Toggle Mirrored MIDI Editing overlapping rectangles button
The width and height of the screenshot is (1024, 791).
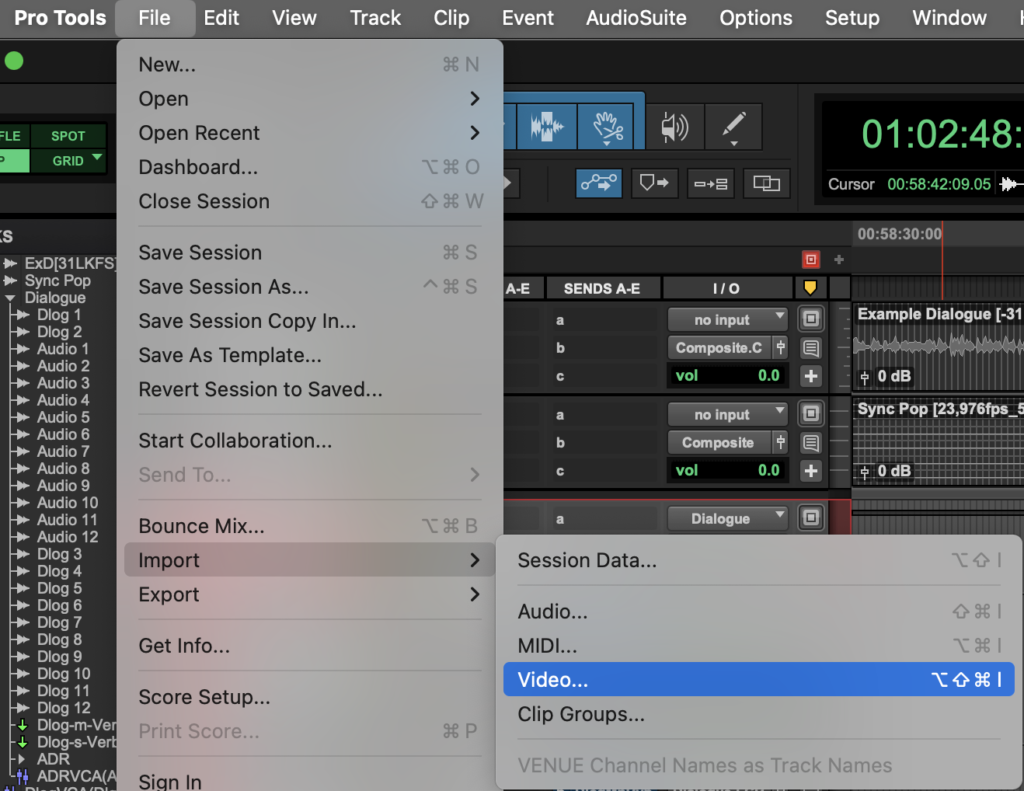pyautogui.click(x=767, y=183)
